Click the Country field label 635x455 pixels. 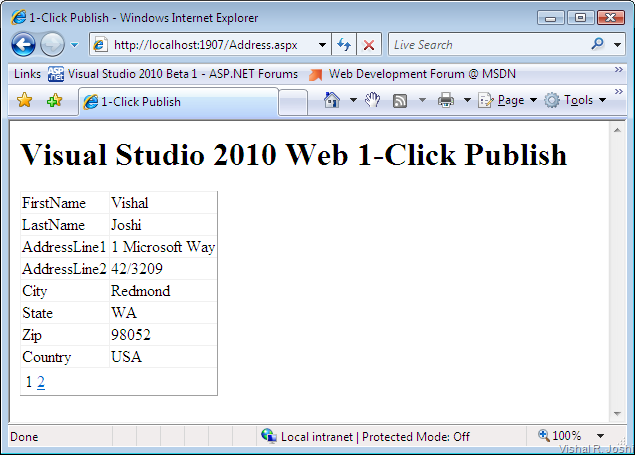click(x=47, y=357)
